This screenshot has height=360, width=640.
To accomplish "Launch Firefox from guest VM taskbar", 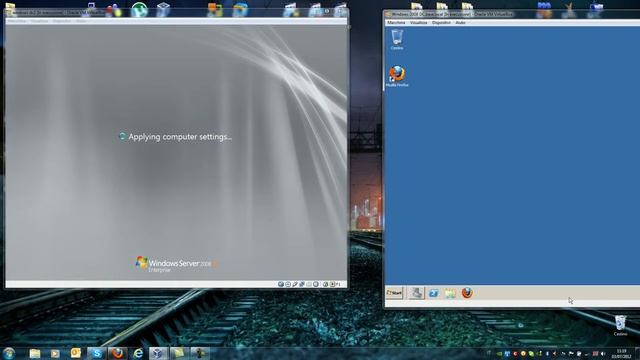I will click(x=467, y=293).
